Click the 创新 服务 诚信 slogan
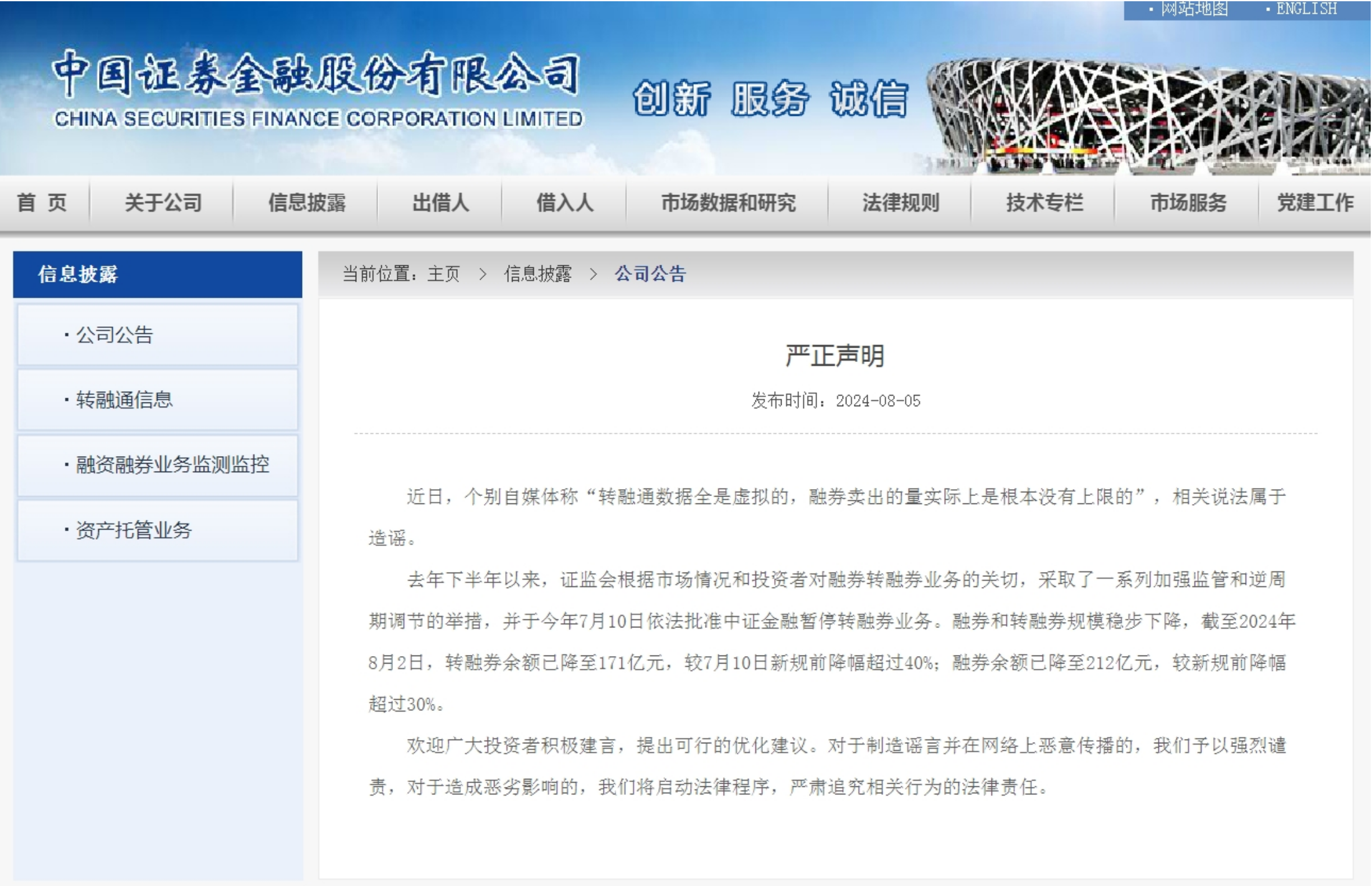Screen dimensions: 1372x886 pyautogui.click(x=770, y=99)
